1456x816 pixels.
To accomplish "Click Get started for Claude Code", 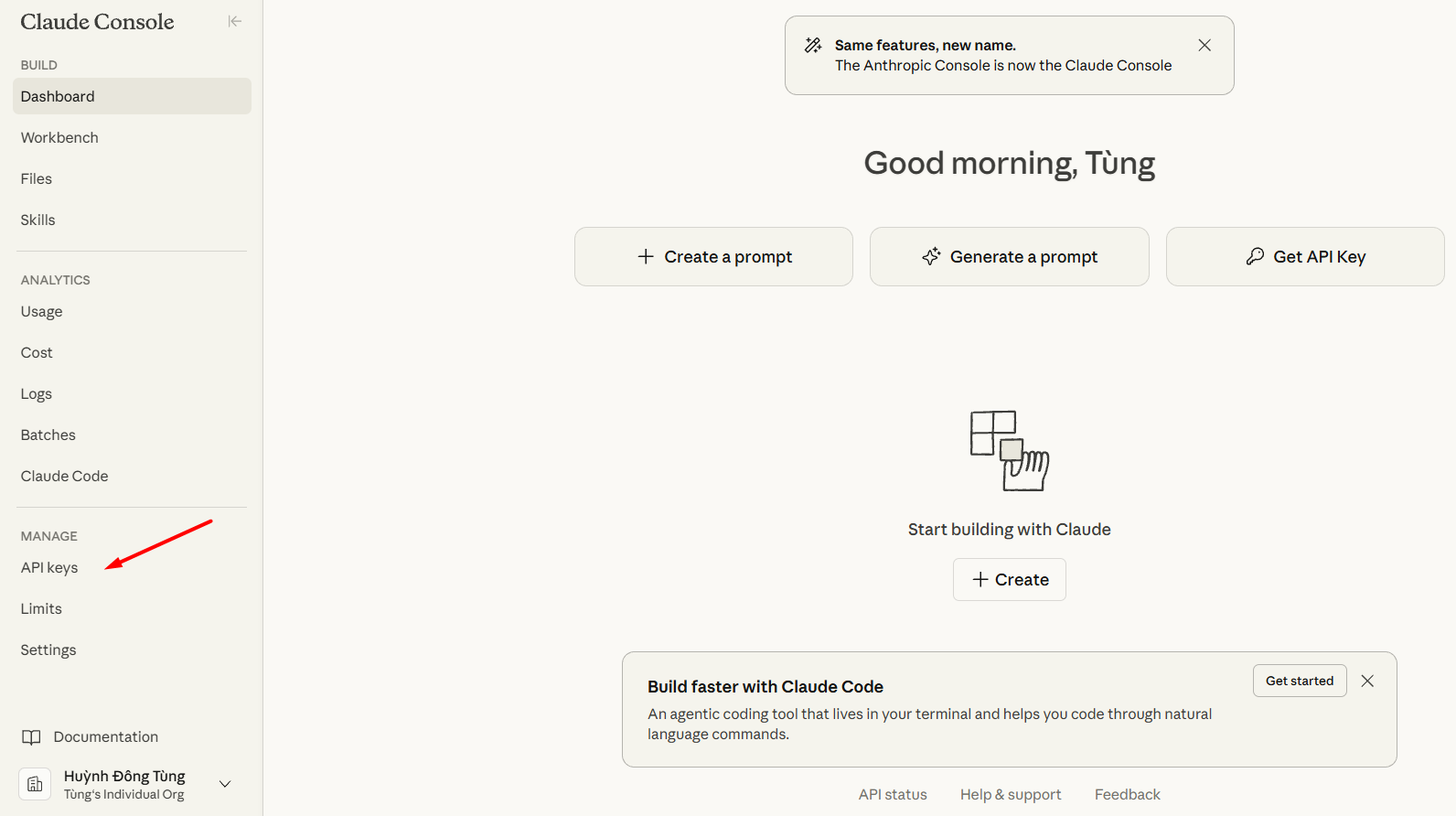I will [x=1299, y=681].
